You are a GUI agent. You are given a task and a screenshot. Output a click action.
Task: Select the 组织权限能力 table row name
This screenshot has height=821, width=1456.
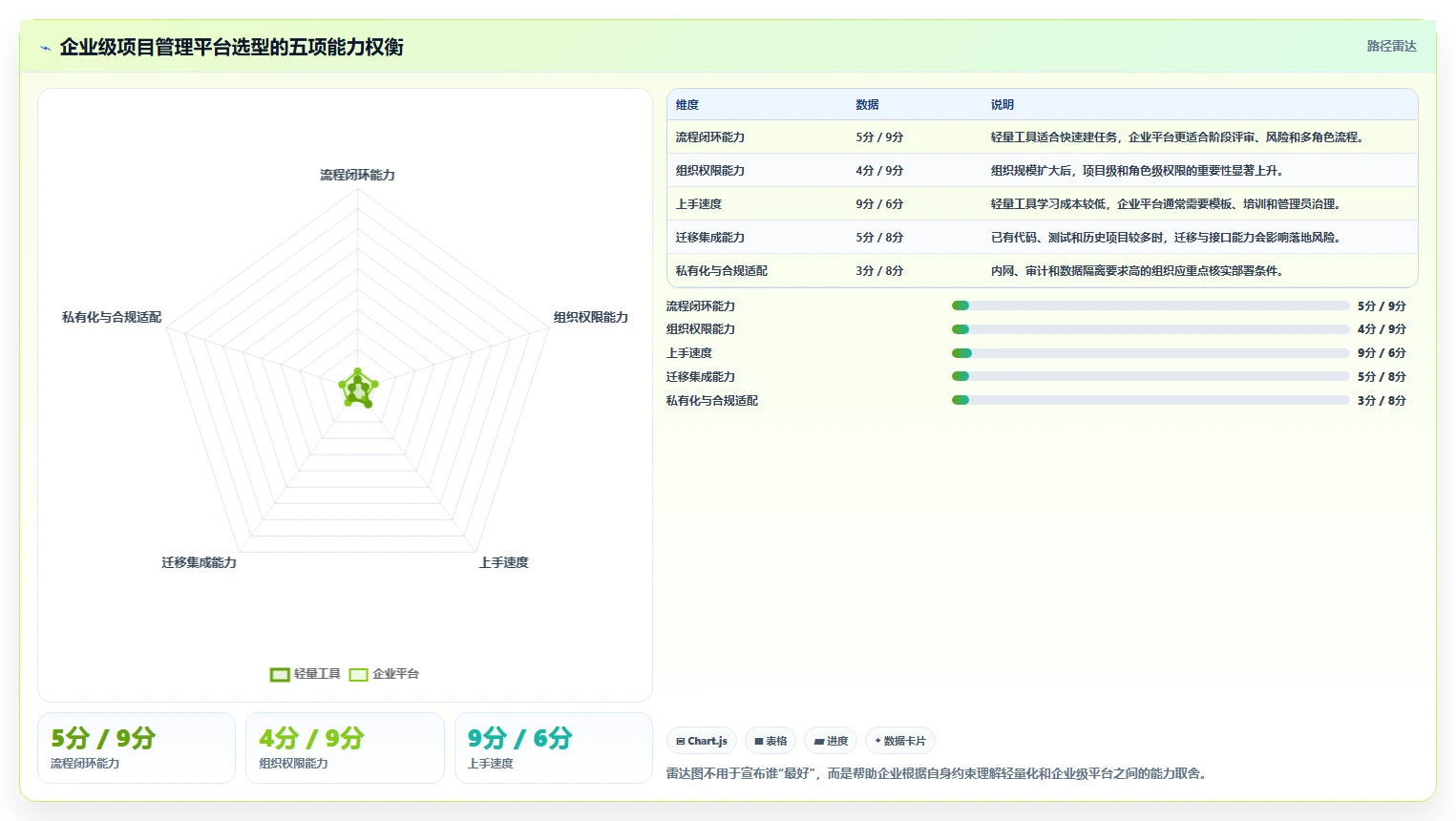pyautogui.click(x=710, y=171)
